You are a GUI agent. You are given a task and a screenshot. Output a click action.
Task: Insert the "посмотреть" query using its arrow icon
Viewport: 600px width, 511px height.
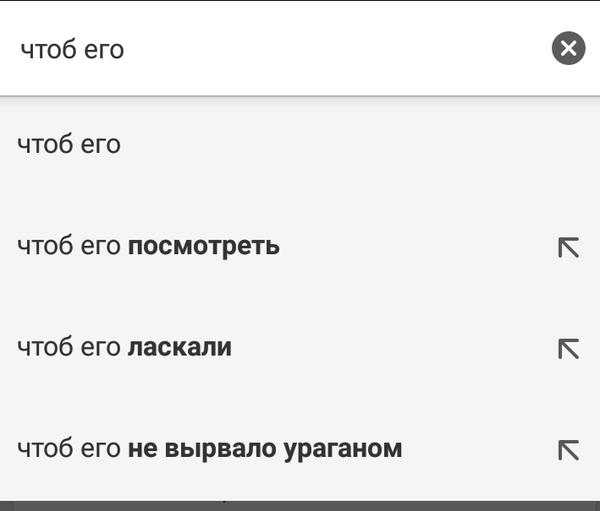pyautogui.click(x=568, y=247)
